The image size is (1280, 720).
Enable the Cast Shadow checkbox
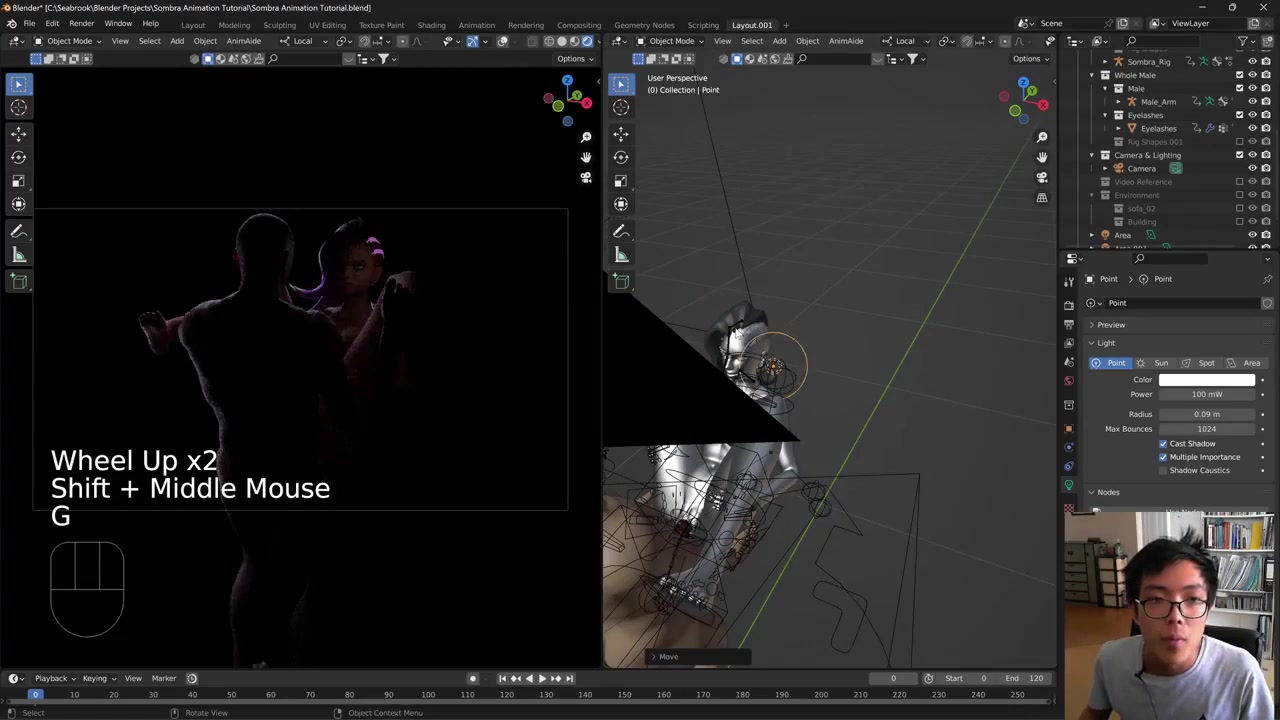(1163, 443)
